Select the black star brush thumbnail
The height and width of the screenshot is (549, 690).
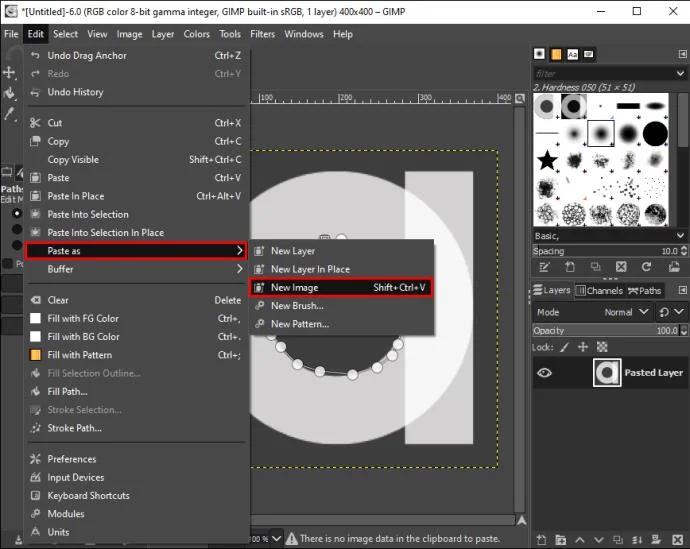pos(547,160)
